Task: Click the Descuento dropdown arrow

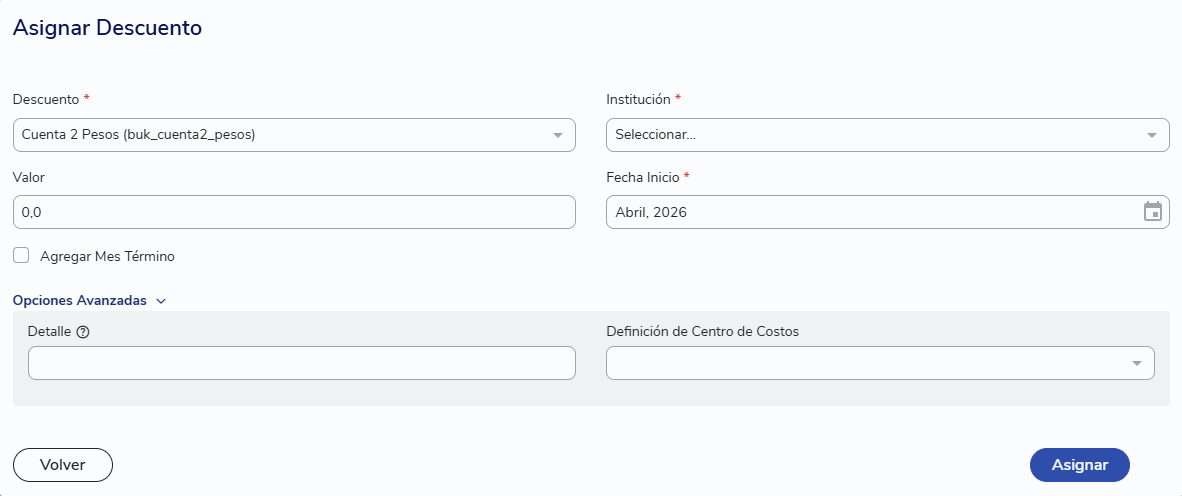Action: pos(558,136)
